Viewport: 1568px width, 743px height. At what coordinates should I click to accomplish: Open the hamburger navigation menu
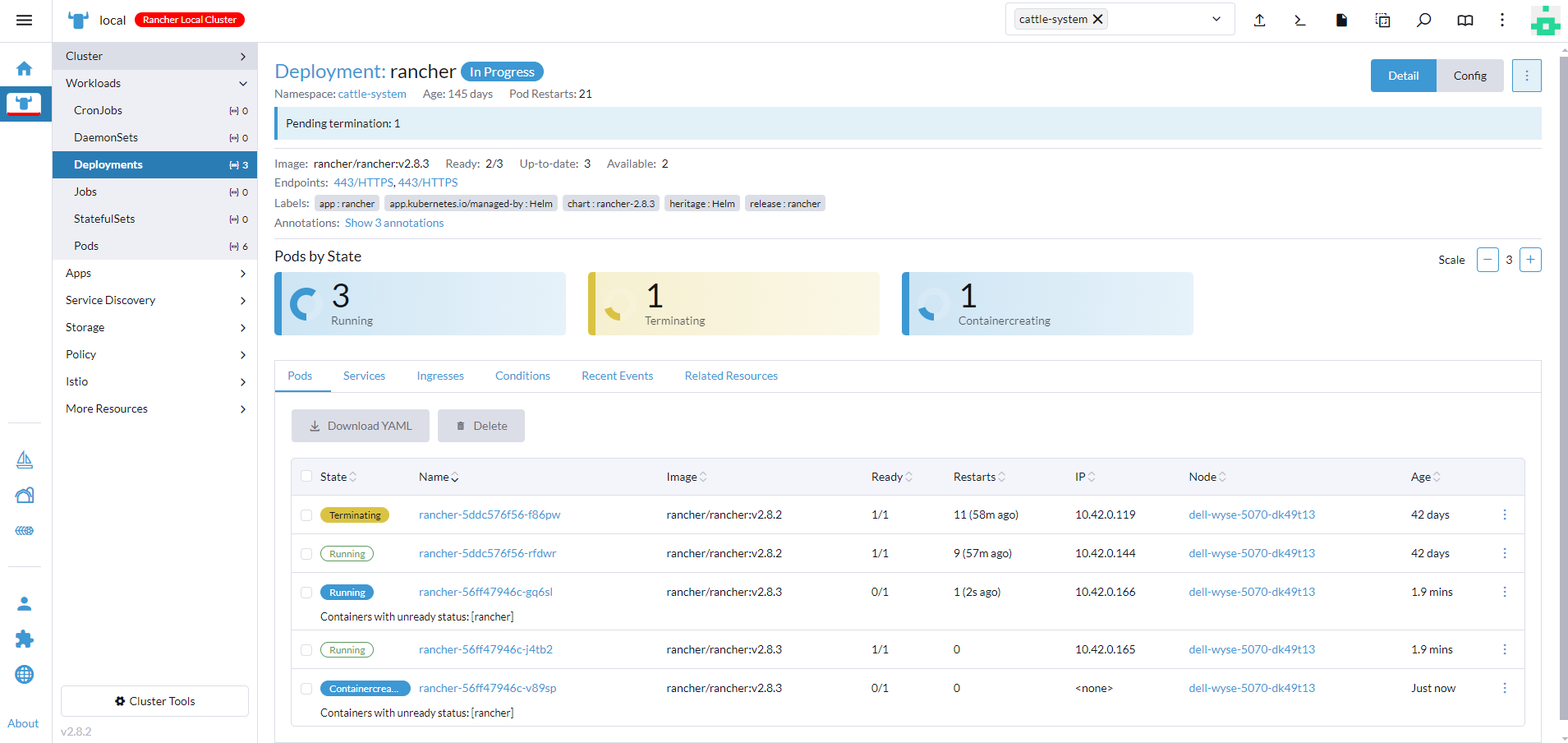(24, 21)
